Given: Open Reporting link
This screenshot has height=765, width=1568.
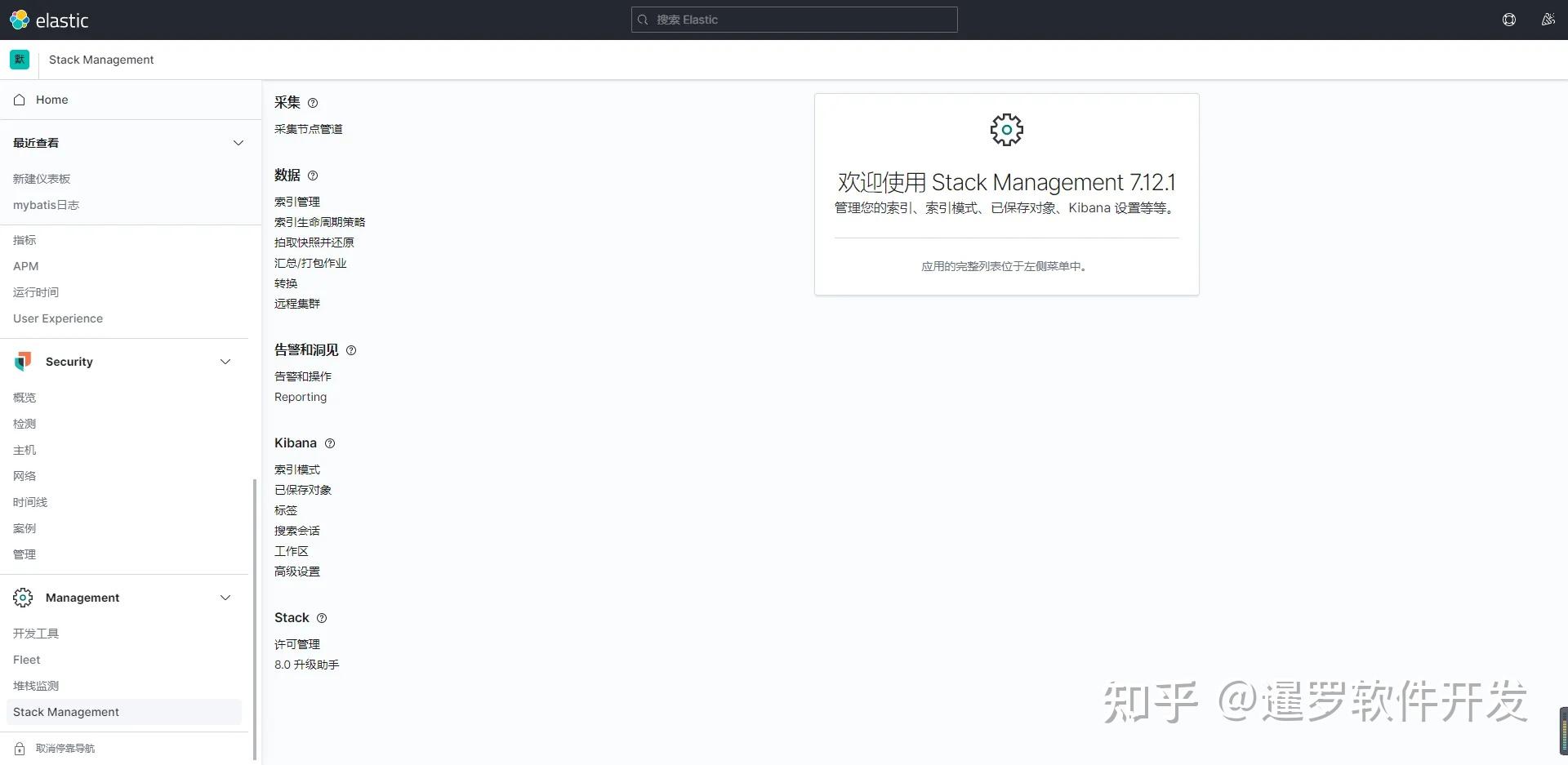Looking at the screenshot, I should click(301, 397).
